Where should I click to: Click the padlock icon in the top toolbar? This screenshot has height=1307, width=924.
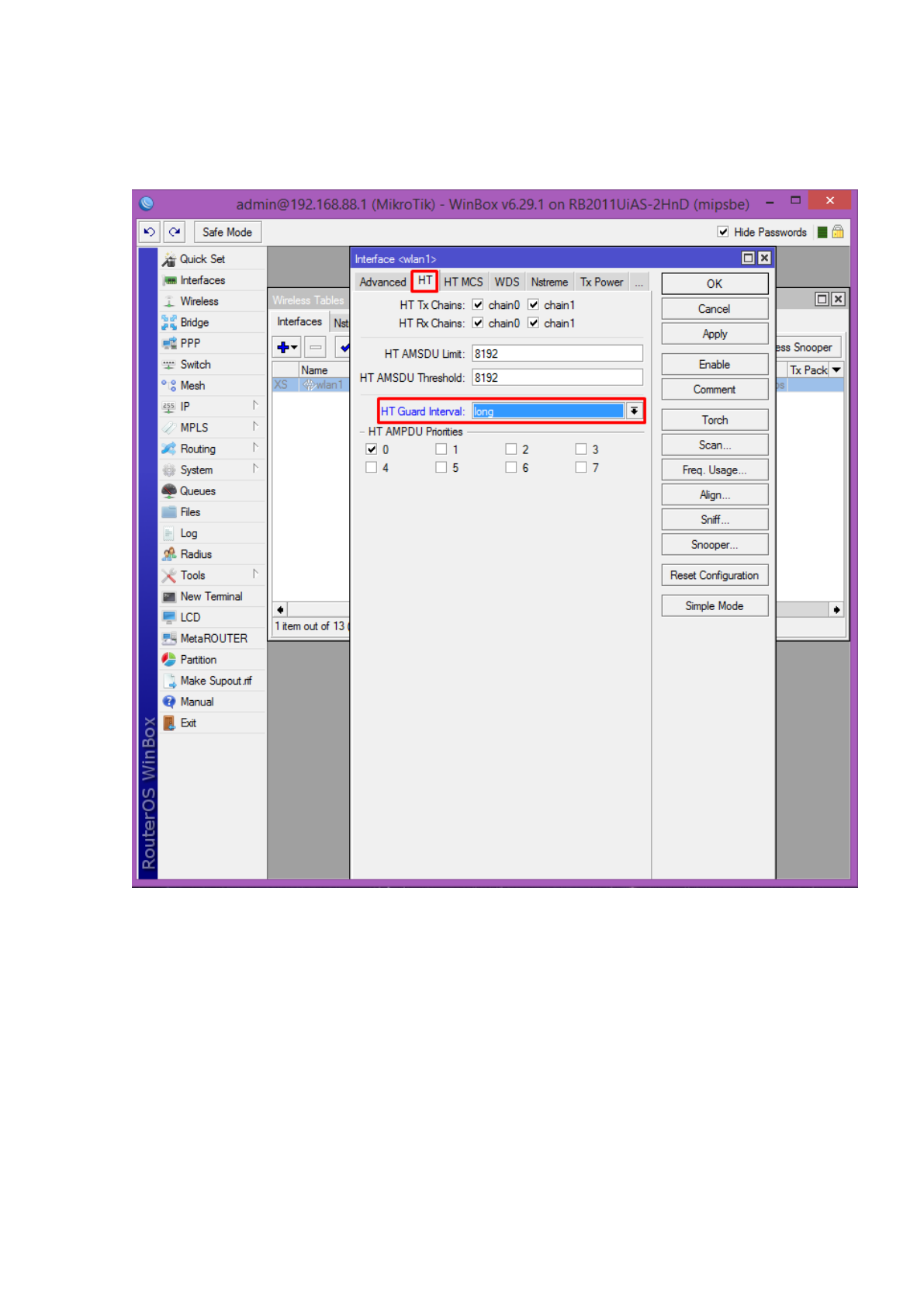click(838, 231)
